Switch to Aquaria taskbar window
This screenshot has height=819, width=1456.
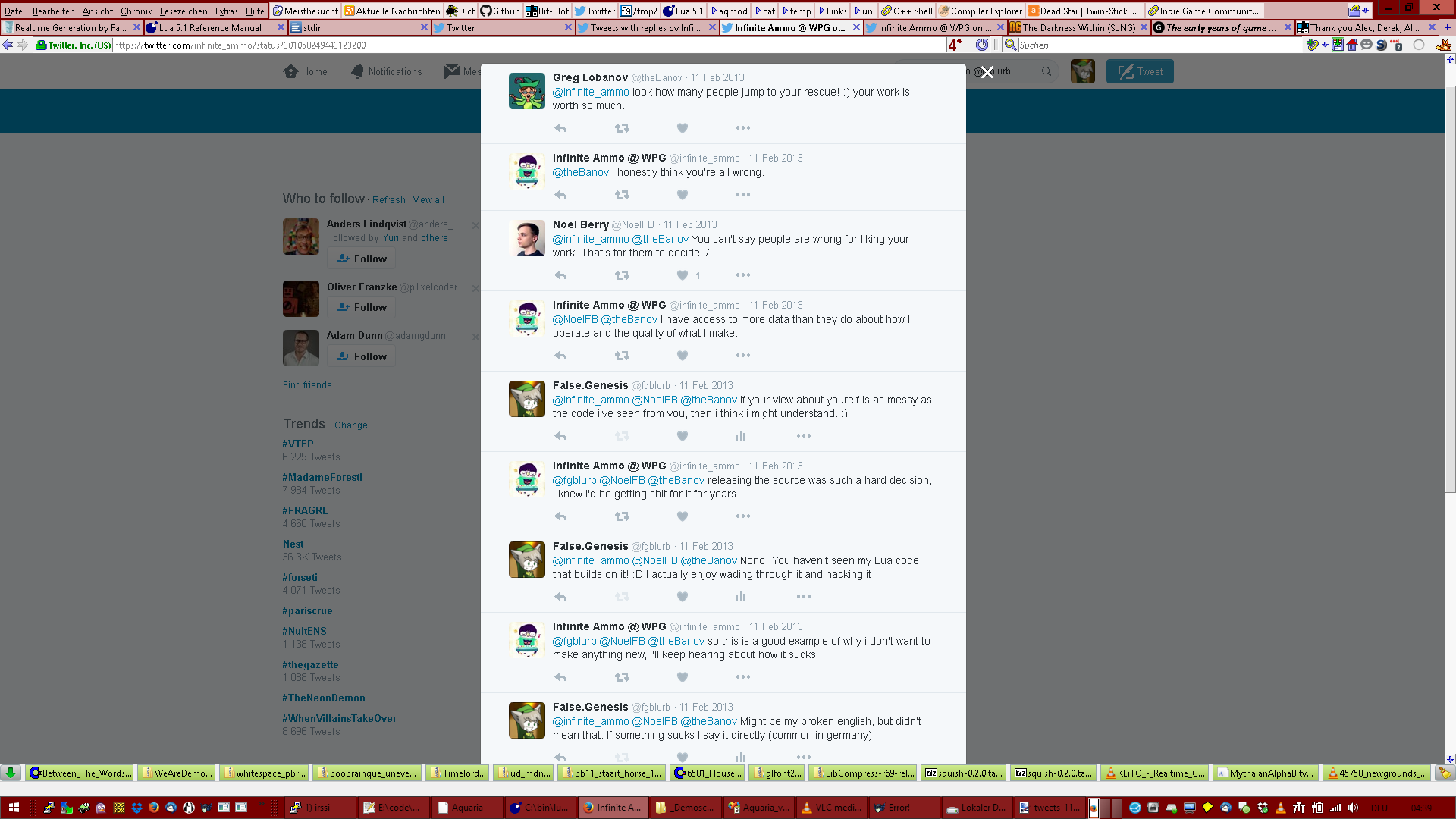[466, 808]
